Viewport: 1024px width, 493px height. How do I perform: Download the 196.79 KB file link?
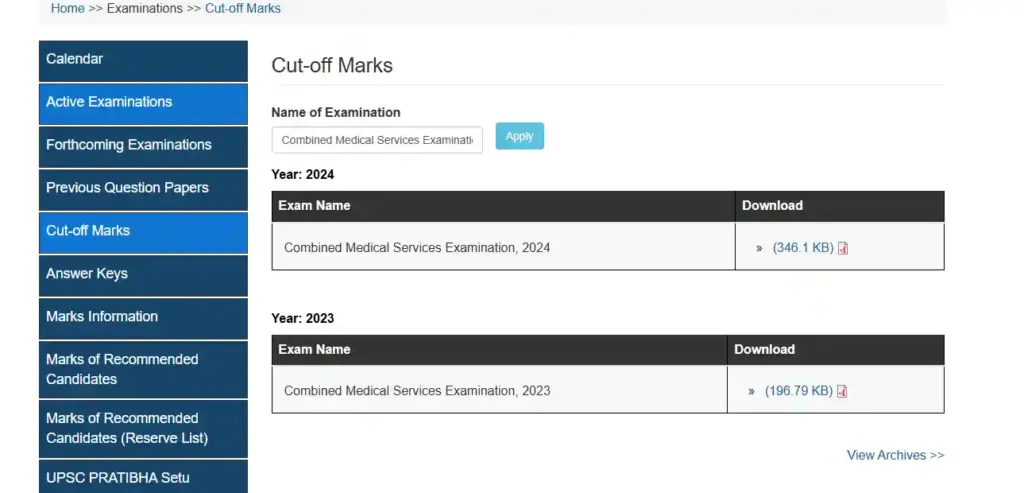(798, 391)
